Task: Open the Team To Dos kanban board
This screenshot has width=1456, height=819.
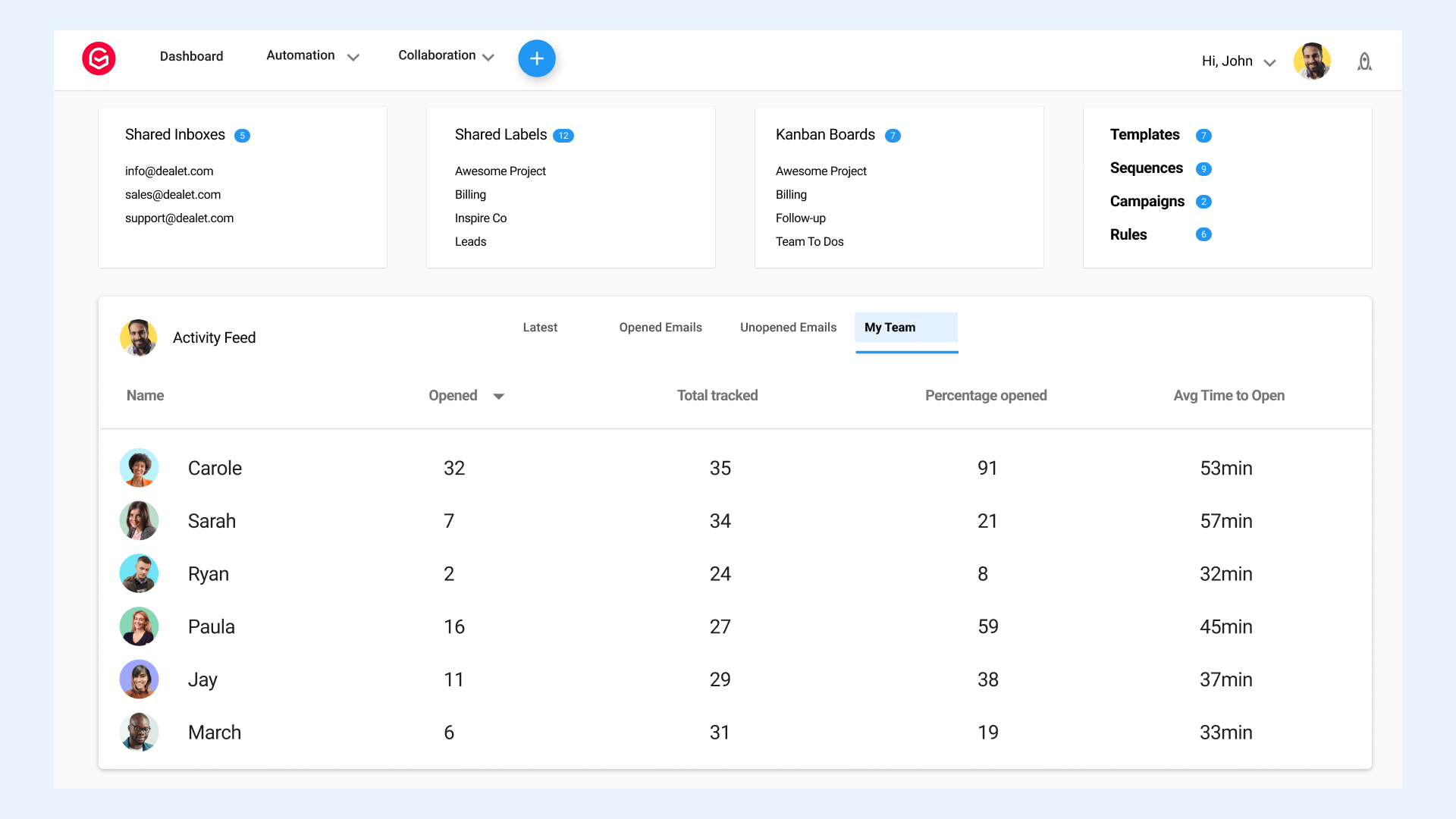Action: [x=809, y=242]
